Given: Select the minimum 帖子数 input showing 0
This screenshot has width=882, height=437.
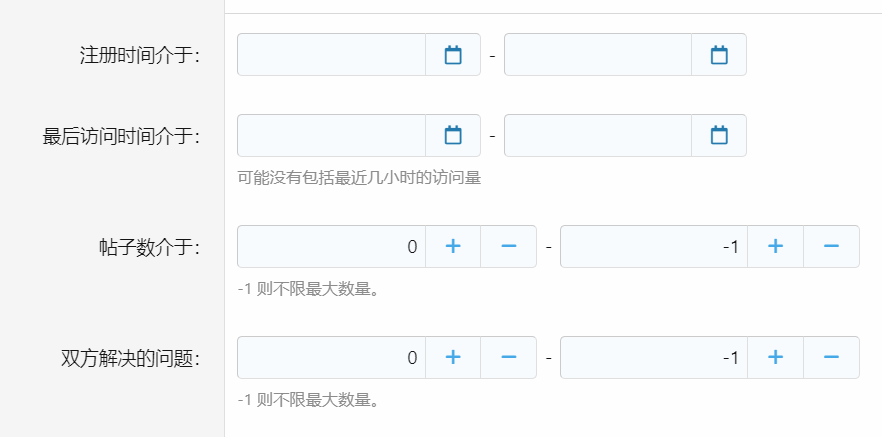Looking at the screenshot, I should point(332,246).
